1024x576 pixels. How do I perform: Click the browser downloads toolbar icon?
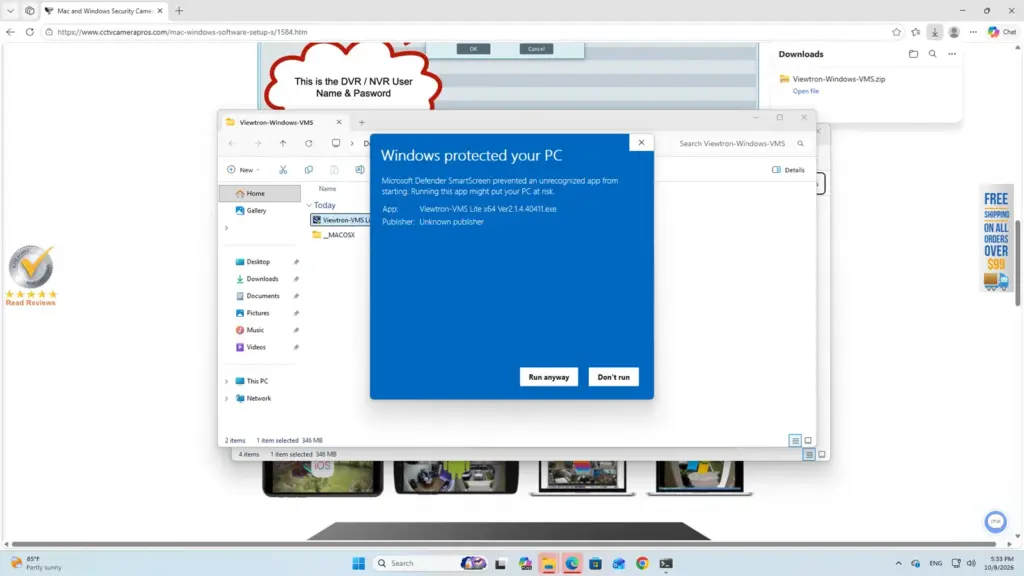coord(935,32)
